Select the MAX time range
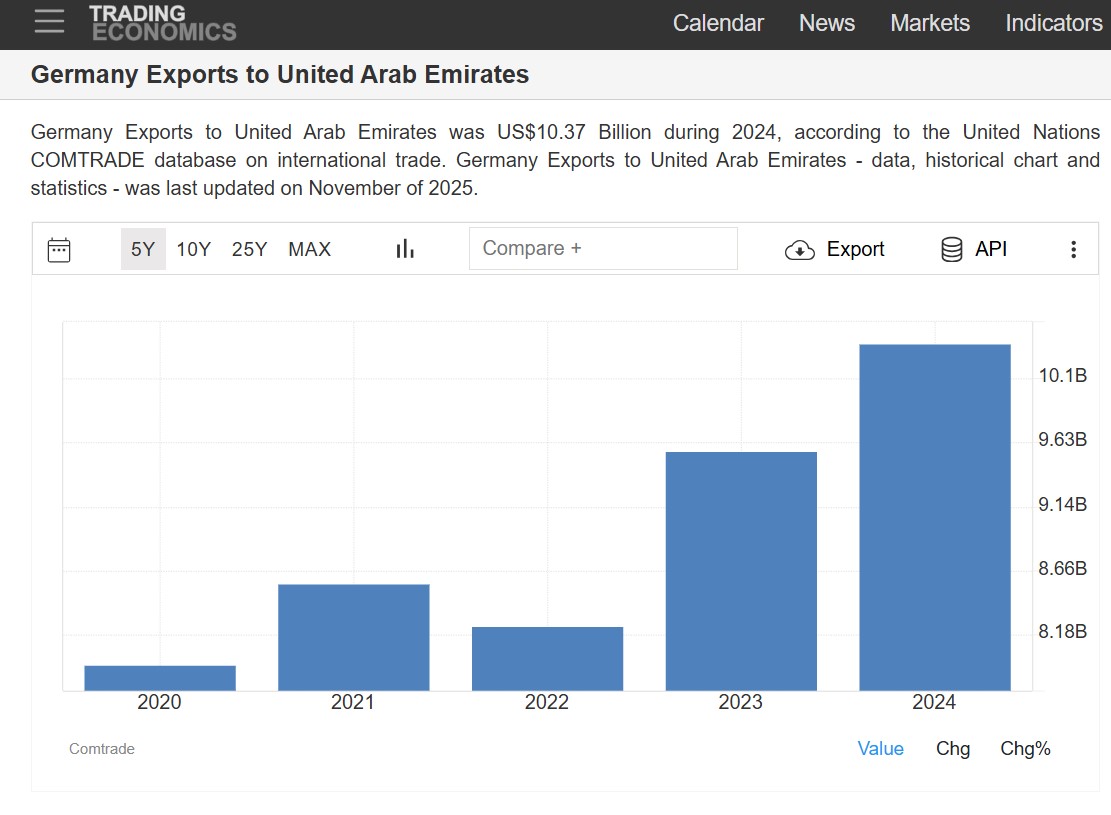 (x=310, y=249)
